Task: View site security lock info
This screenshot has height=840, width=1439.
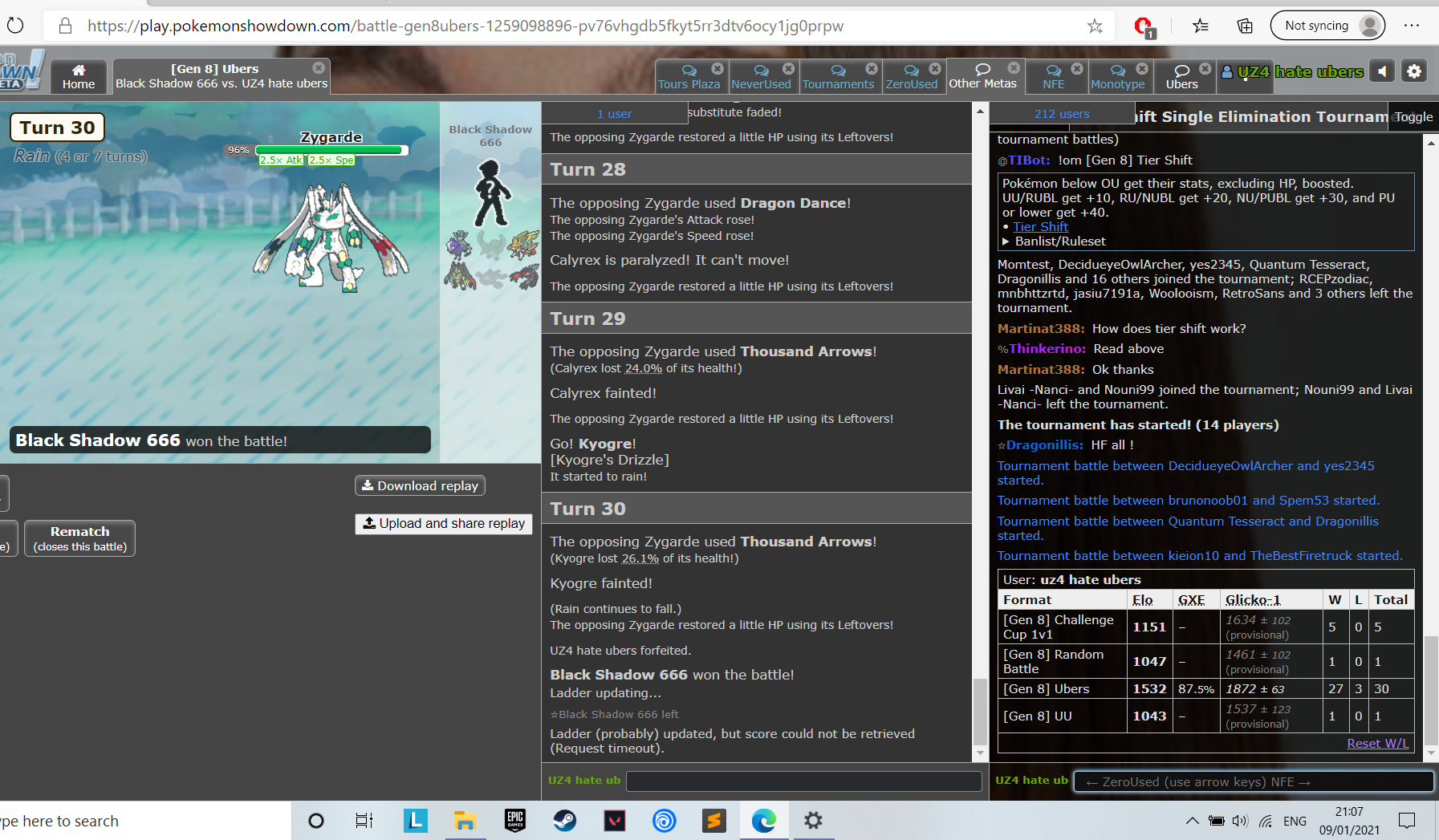Action: [66, 26]
